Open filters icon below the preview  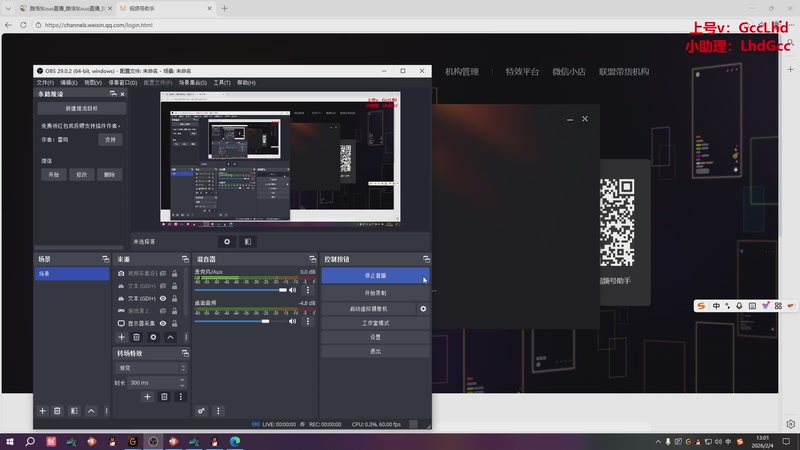point(247,242)
